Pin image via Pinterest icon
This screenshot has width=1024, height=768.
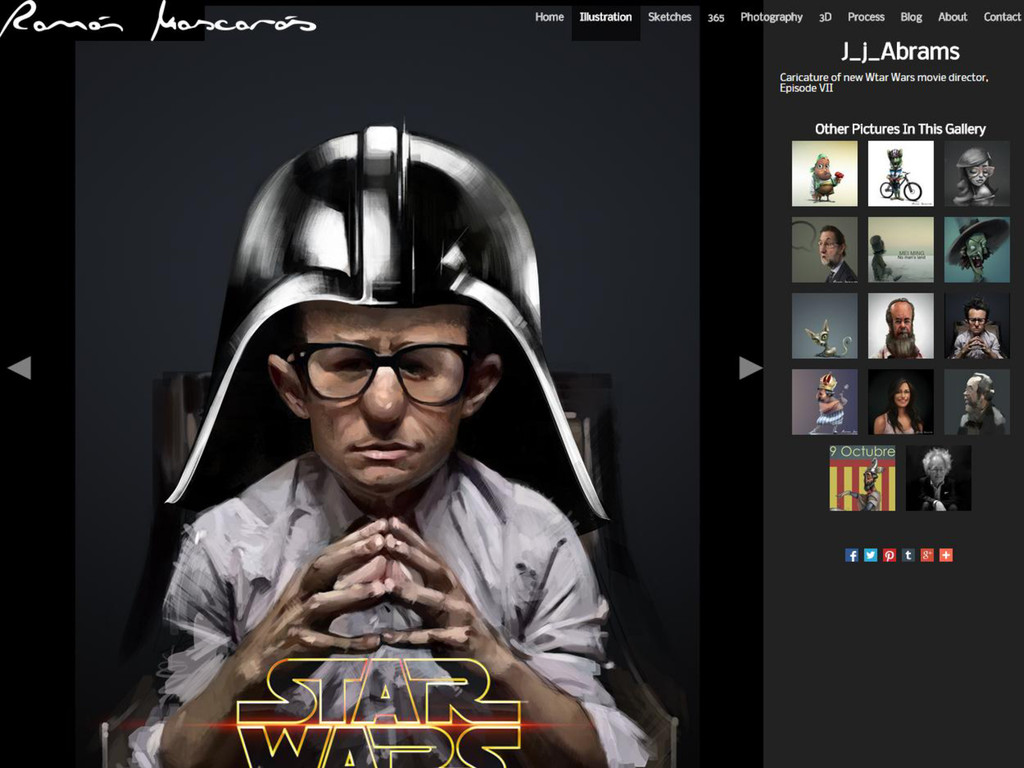pos(889,555)
